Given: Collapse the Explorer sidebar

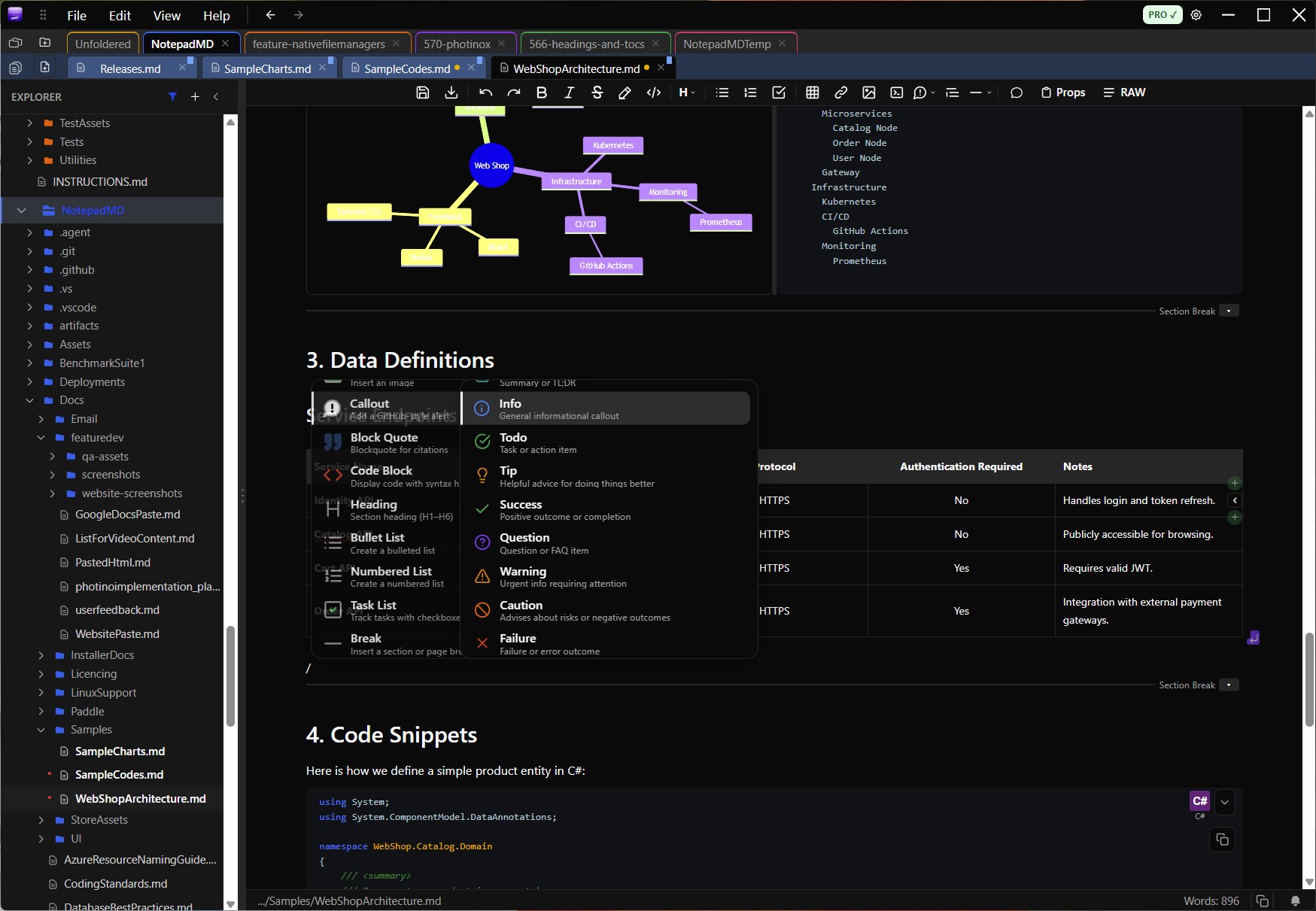Looking at the screenshot, I should point(216,96).
